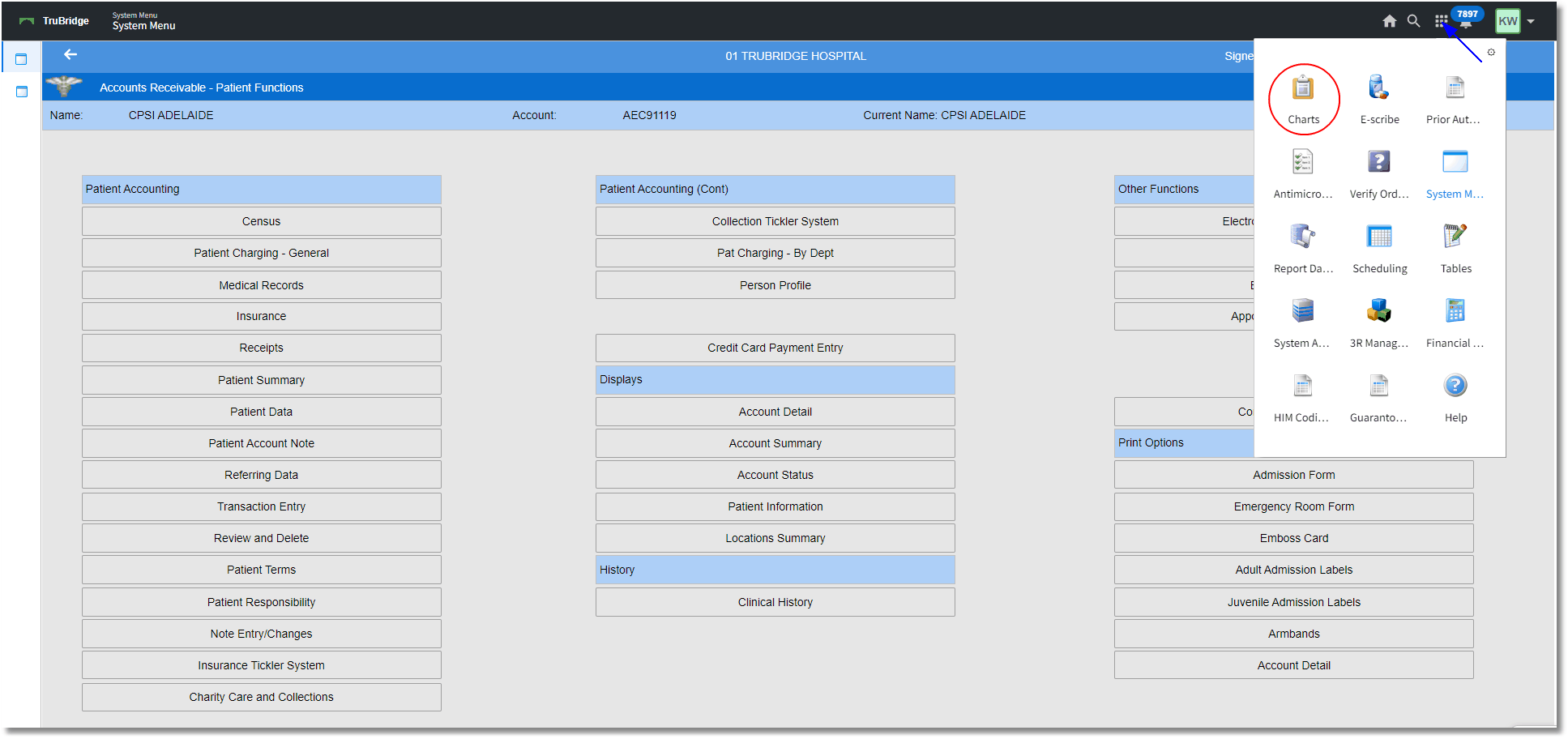
Task: Open Report Dashboard app icon
Action: pos(1303,237)
